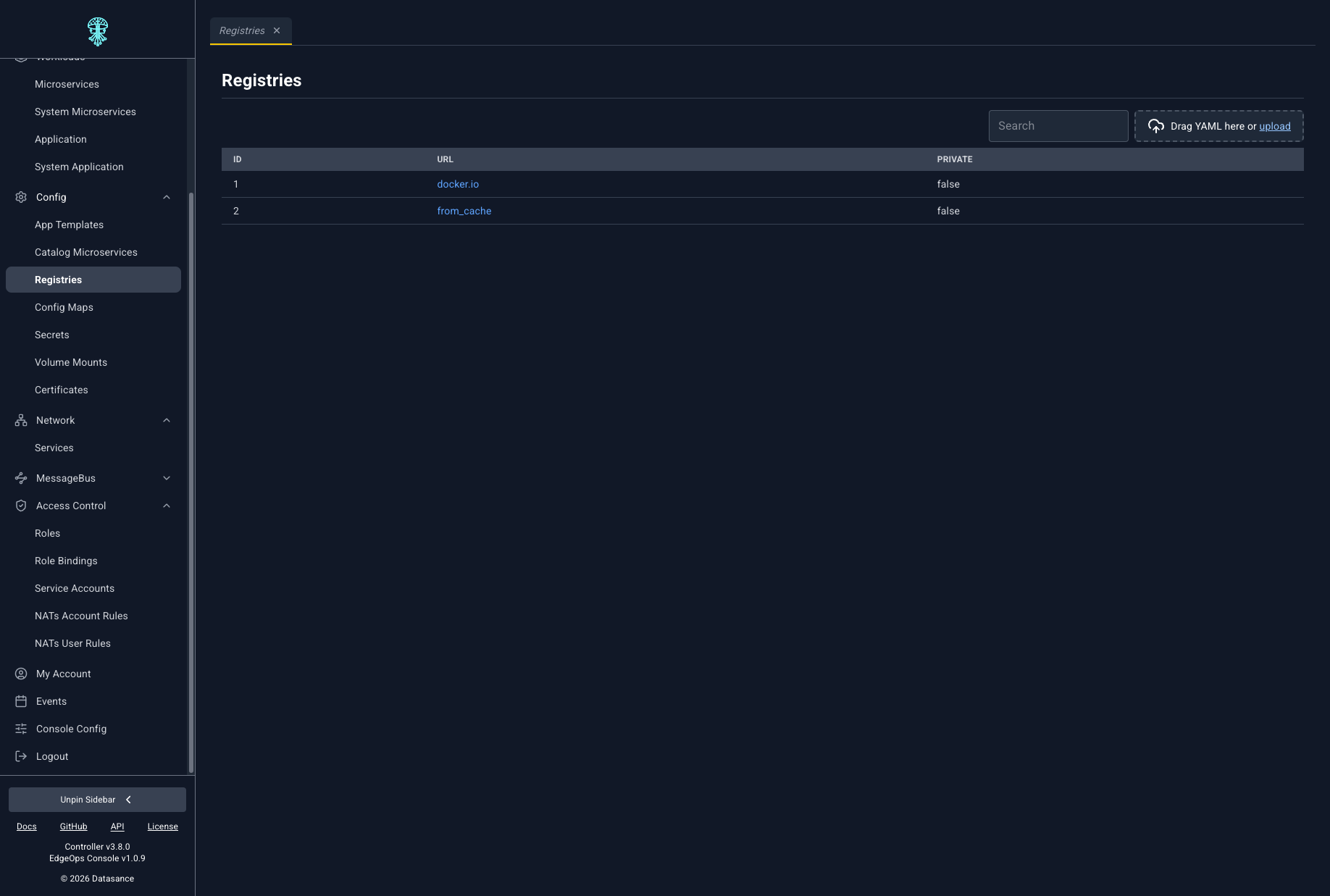The width and height of the screenshot is (1330, 896).
Task: Collapse the Network section chevron
Action: (x=167, y=420)
